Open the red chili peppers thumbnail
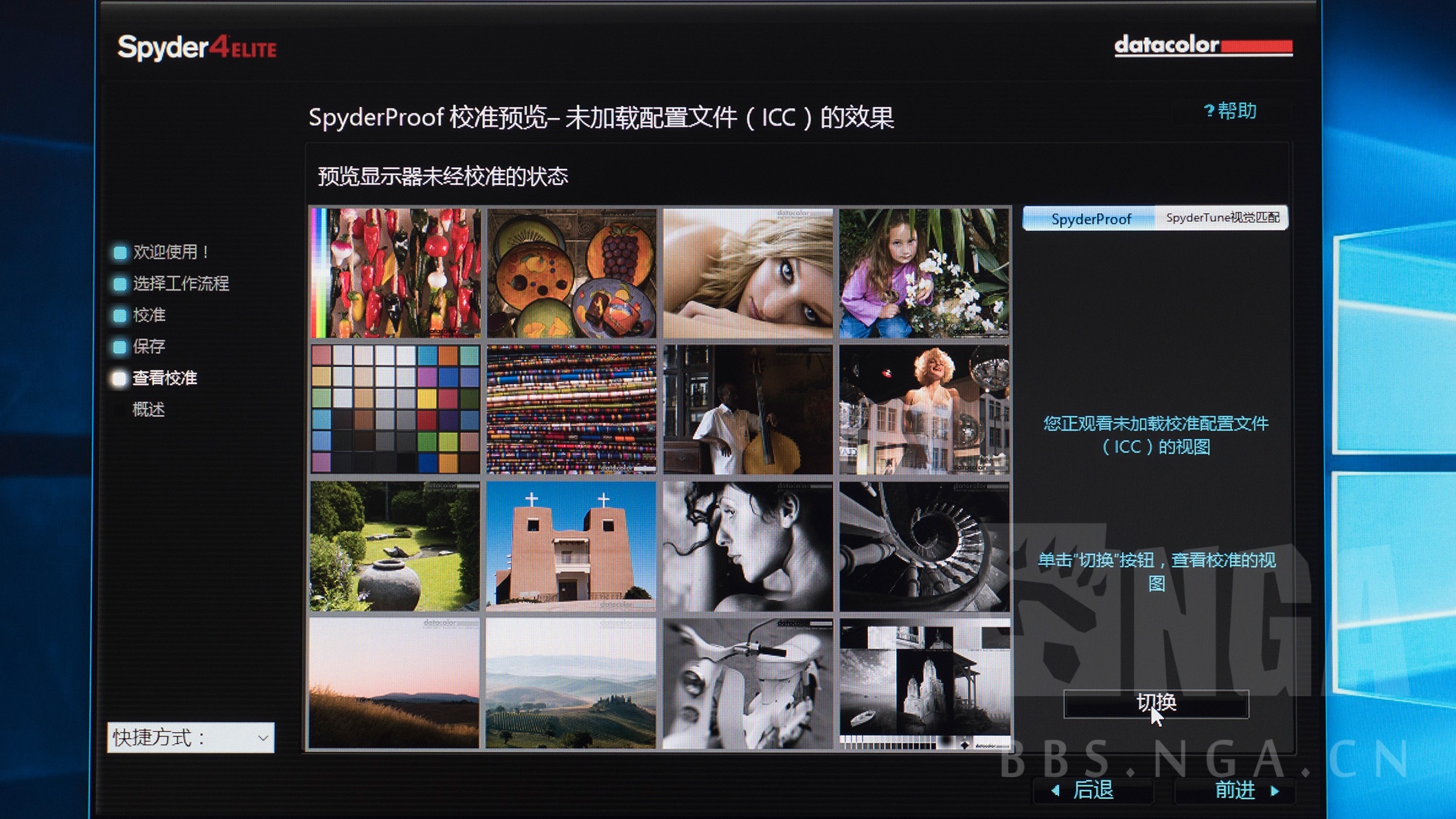The height and width of the screenshot is (819, 1456). coord(395,273)
